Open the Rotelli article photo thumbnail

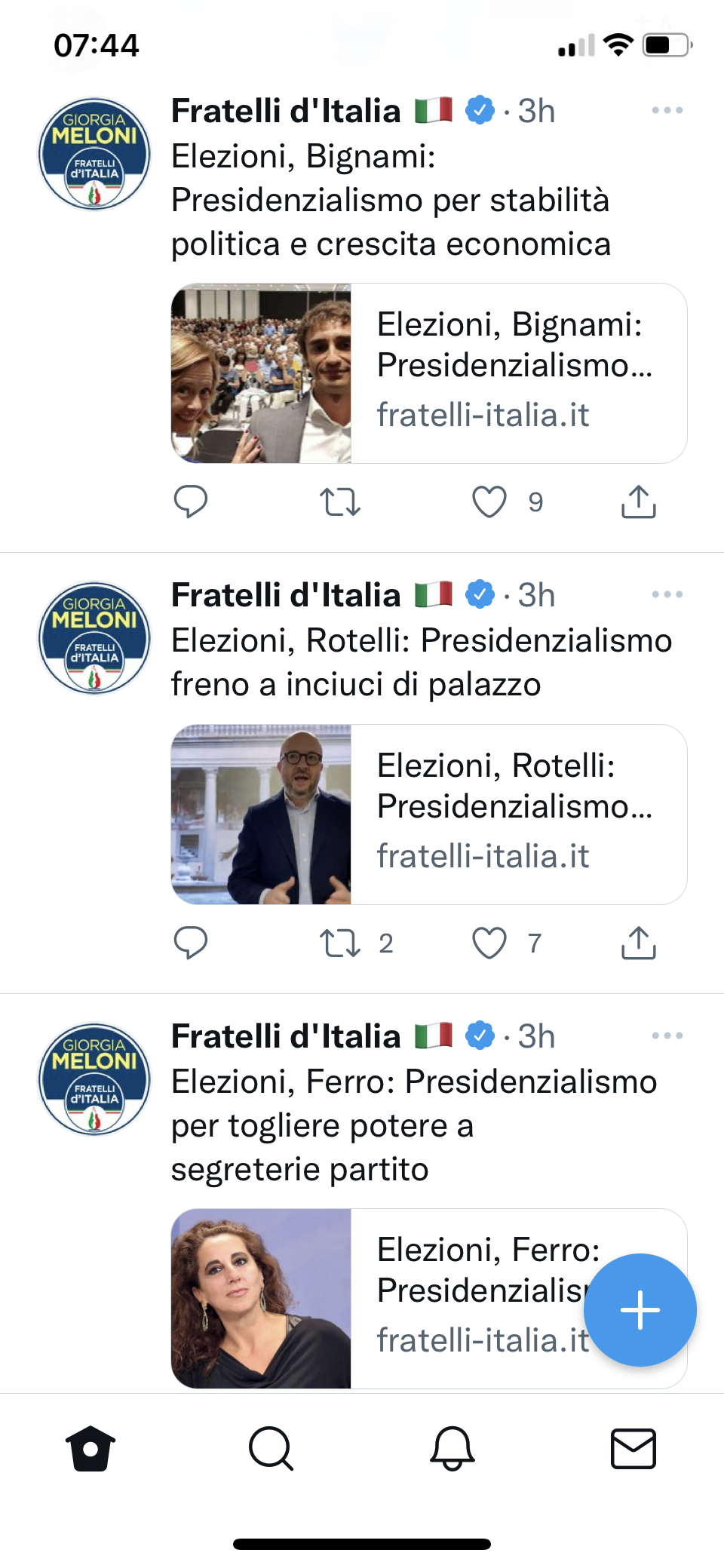tap(261, 815)
